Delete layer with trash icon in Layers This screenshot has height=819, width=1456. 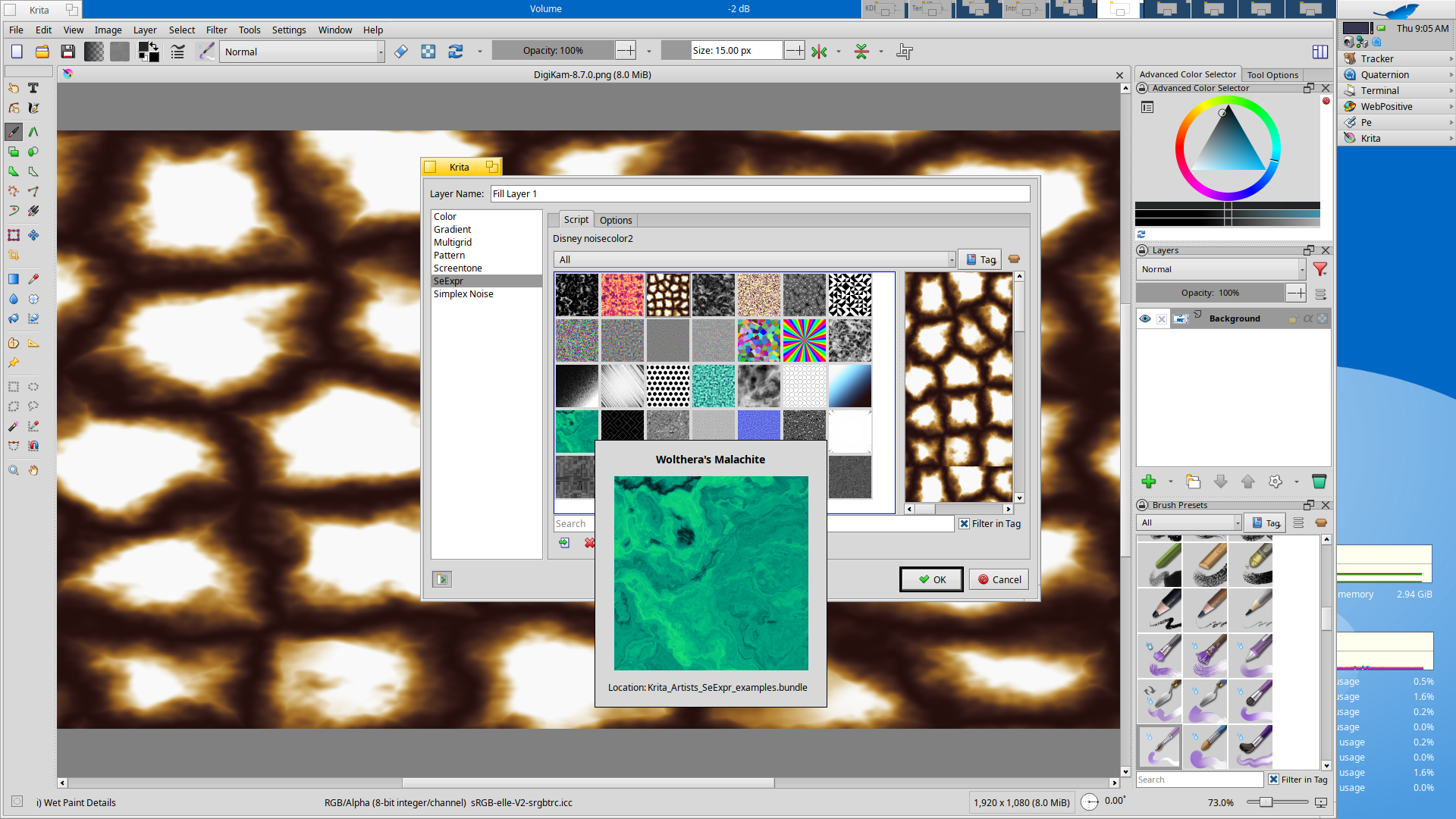pyautogui.click(x=1319, y=482)
